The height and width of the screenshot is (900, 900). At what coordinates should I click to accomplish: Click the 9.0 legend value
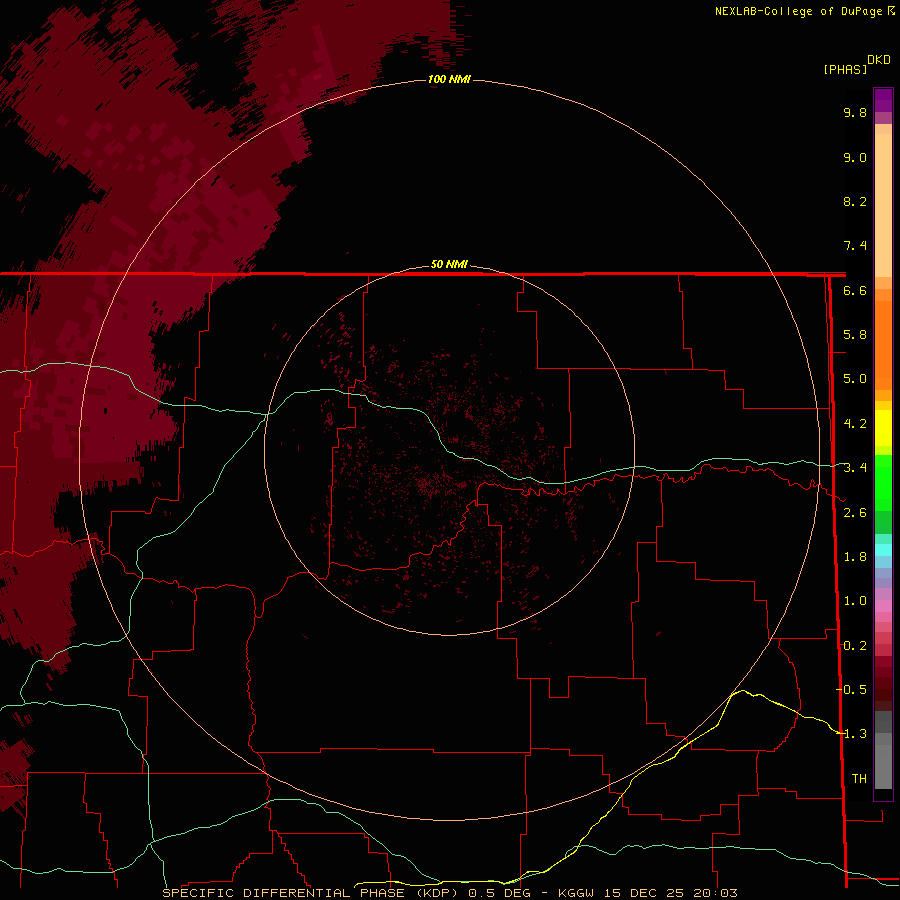[x=855, y=157]
